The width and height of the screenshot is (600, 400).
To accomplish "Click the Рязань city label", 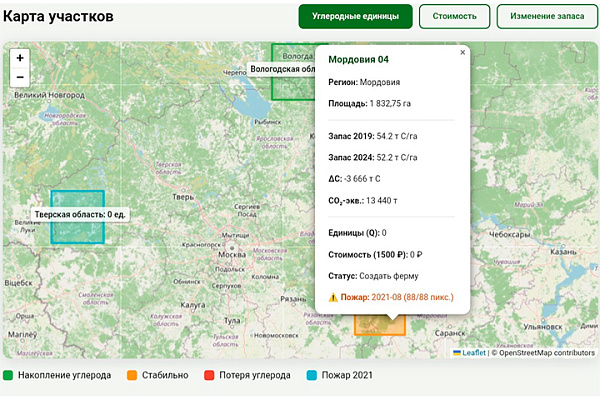I will [293, 299].
